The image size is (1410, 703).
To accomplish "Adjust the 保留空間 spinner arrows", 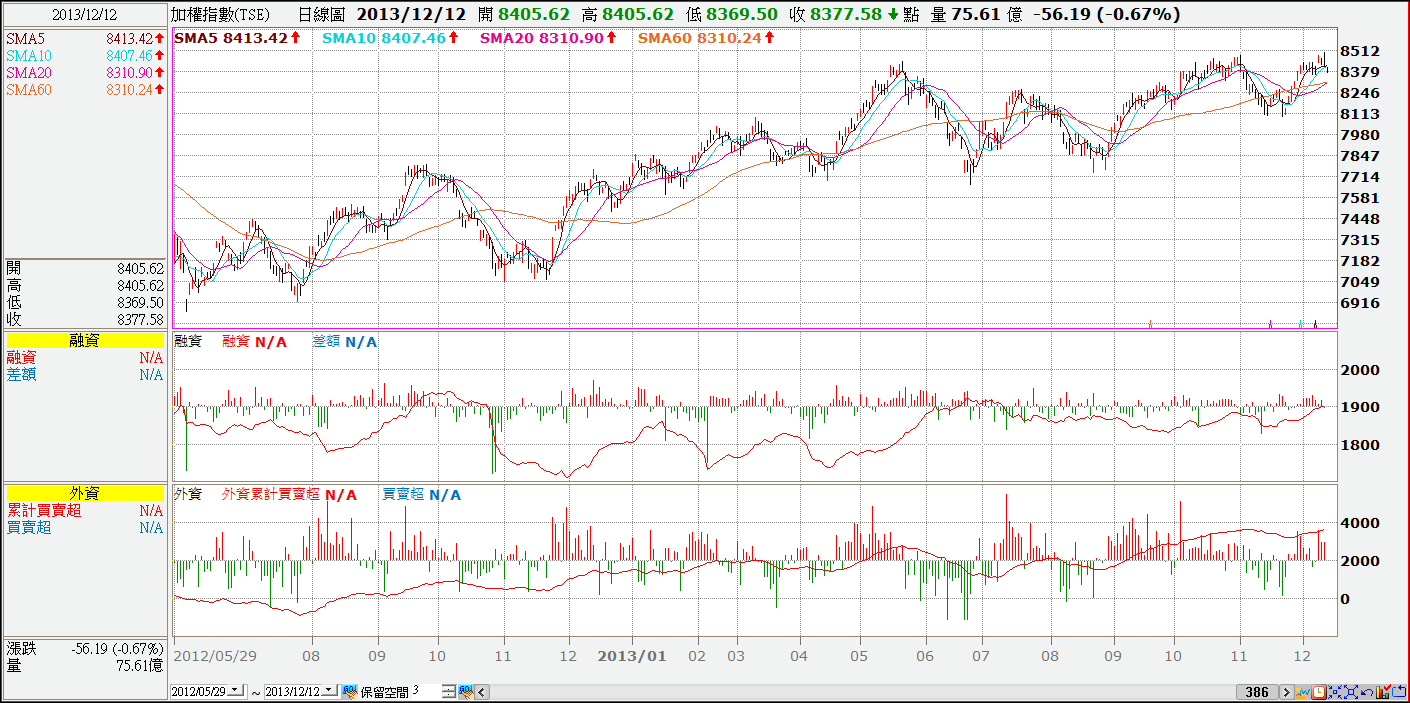I will (x=448, y=692).
